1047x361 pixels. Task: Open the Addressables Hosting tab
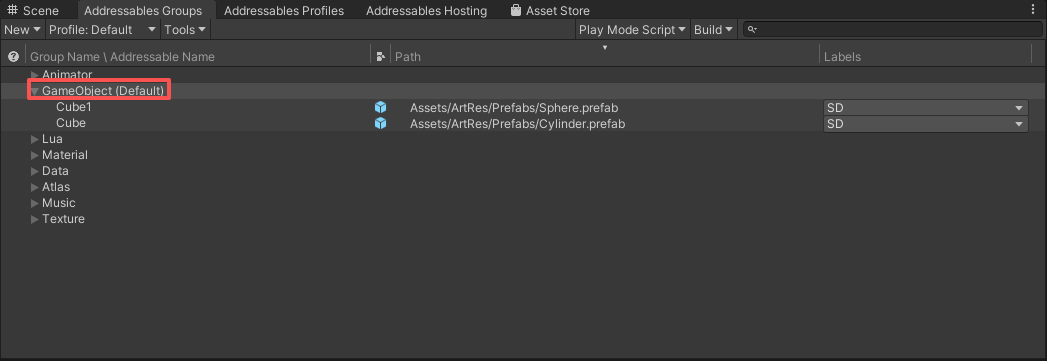coord(426,11)
